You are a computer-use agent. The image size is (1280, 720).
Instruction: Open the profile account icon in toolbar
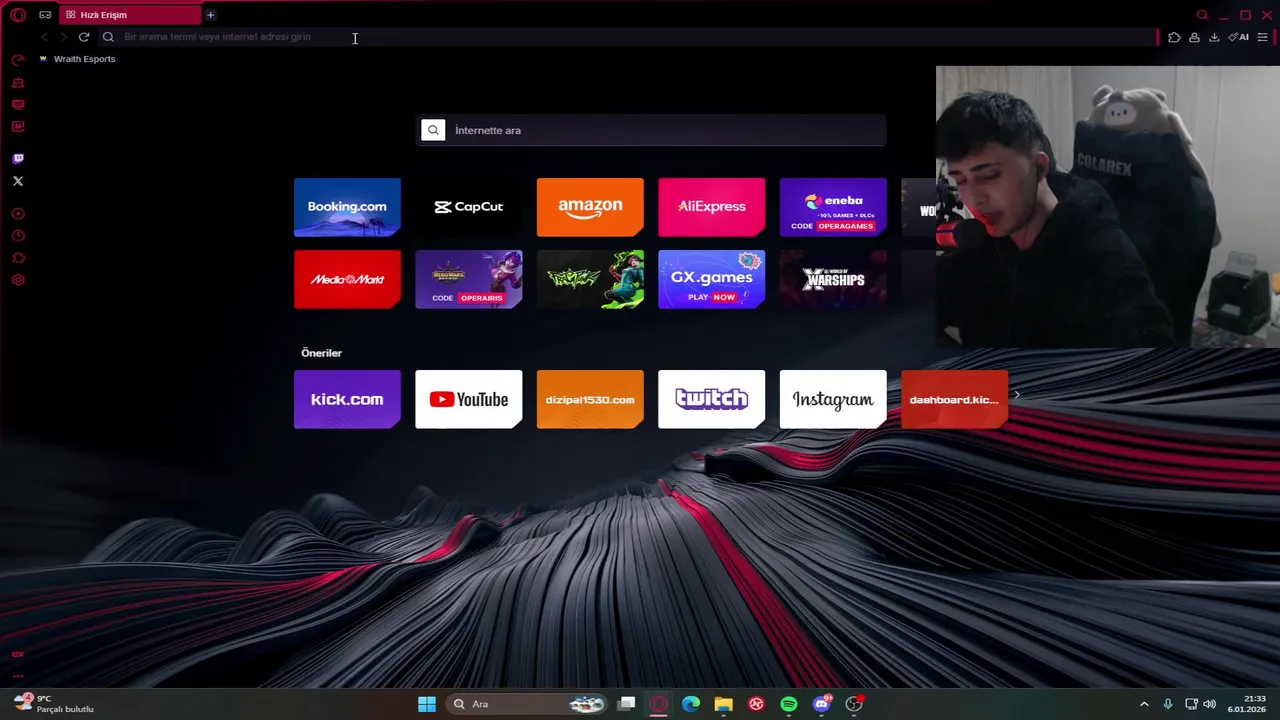(1194, 37)
